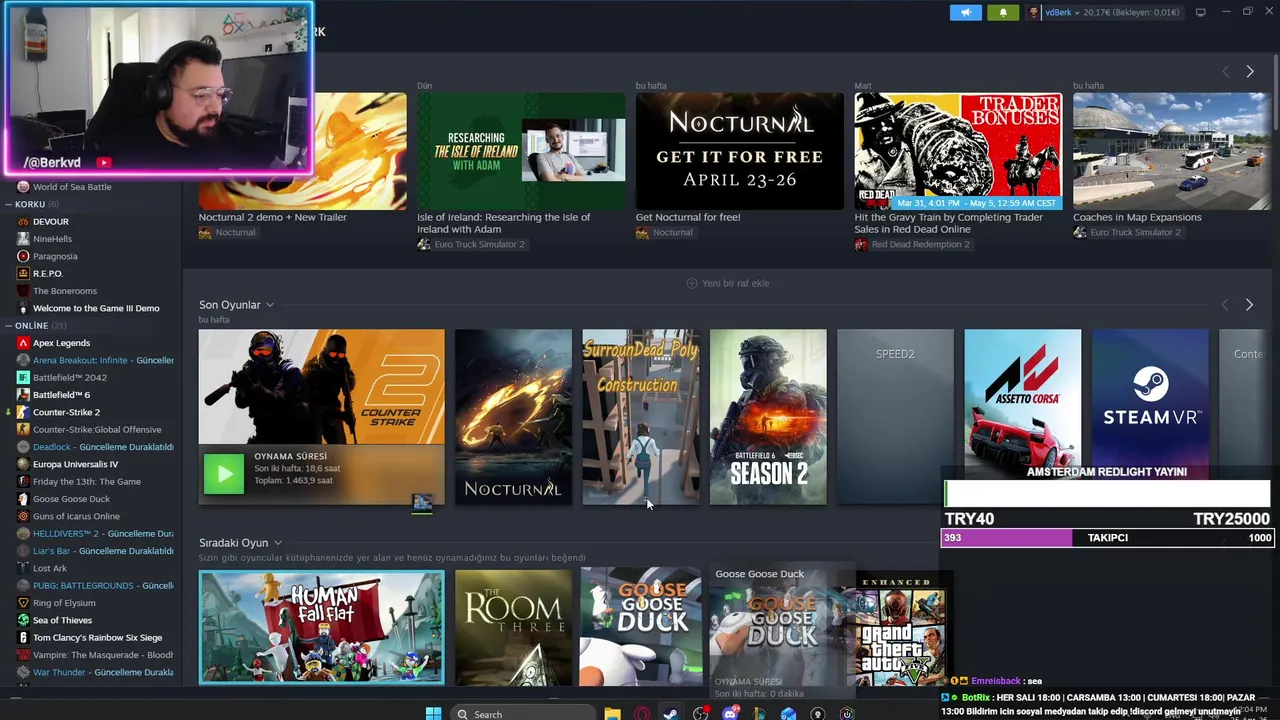1280x720 pixels.
Task: Go to next news items arrow
Action: tap(1249, 71)
